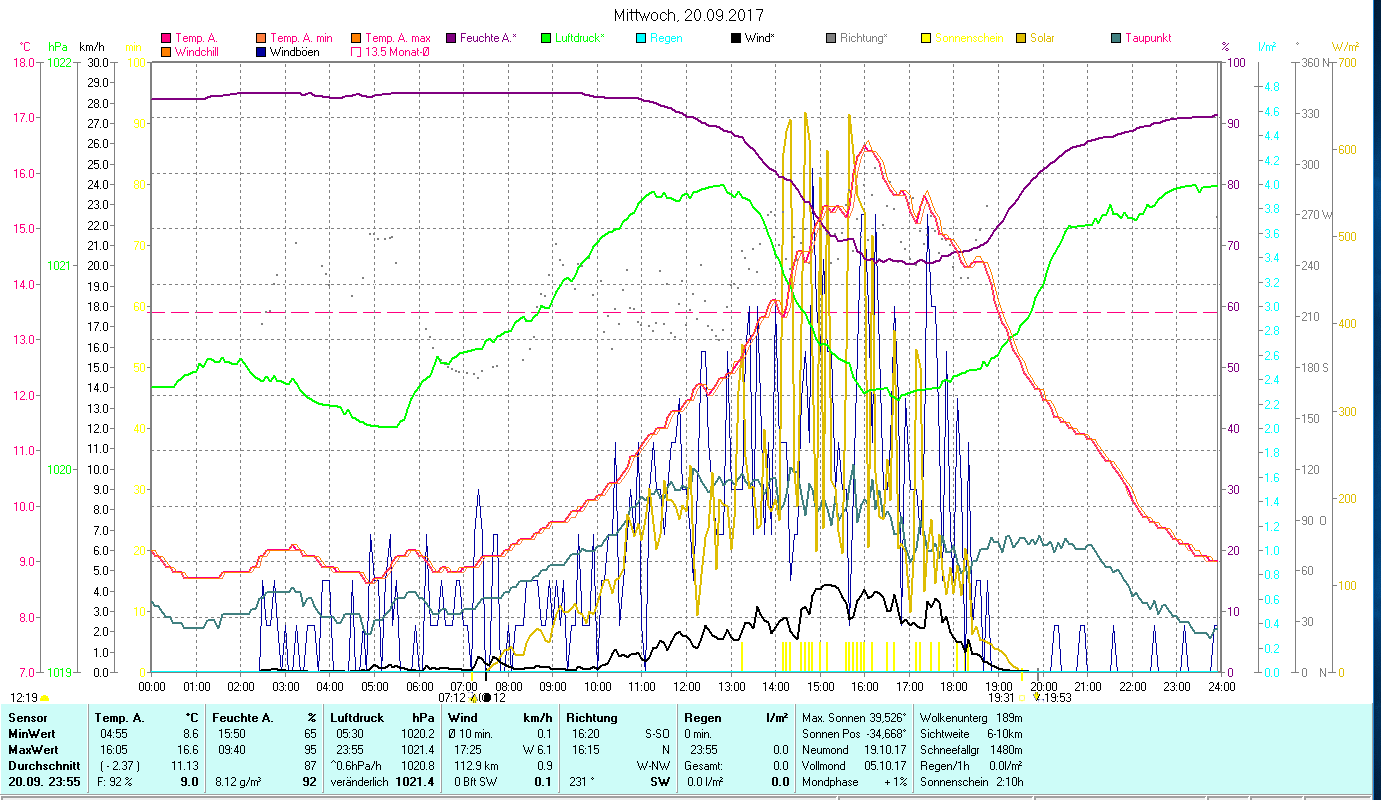Click the Wind* black legend box
Screen dimensions: 1381x800
pos(736,39)
